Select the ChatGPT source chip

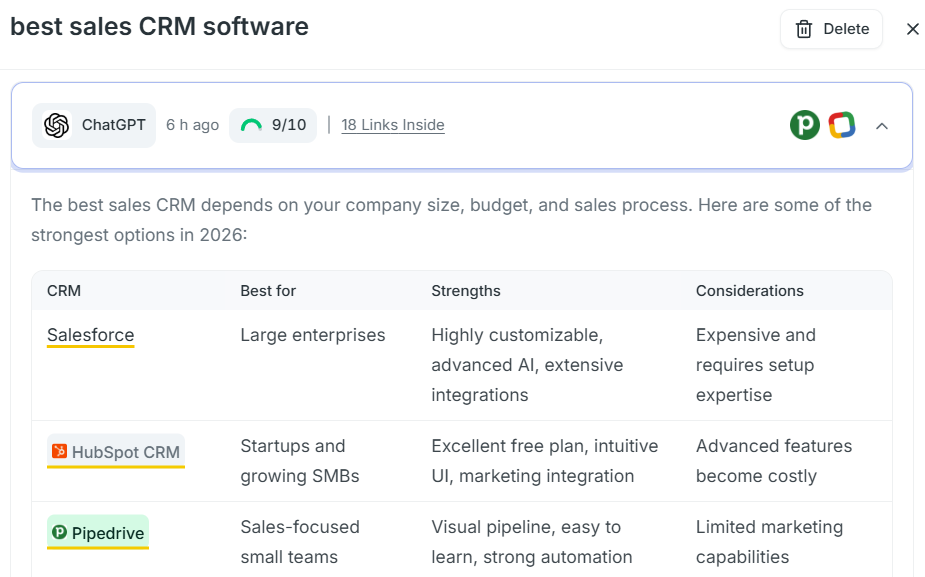tap(94, 125)
